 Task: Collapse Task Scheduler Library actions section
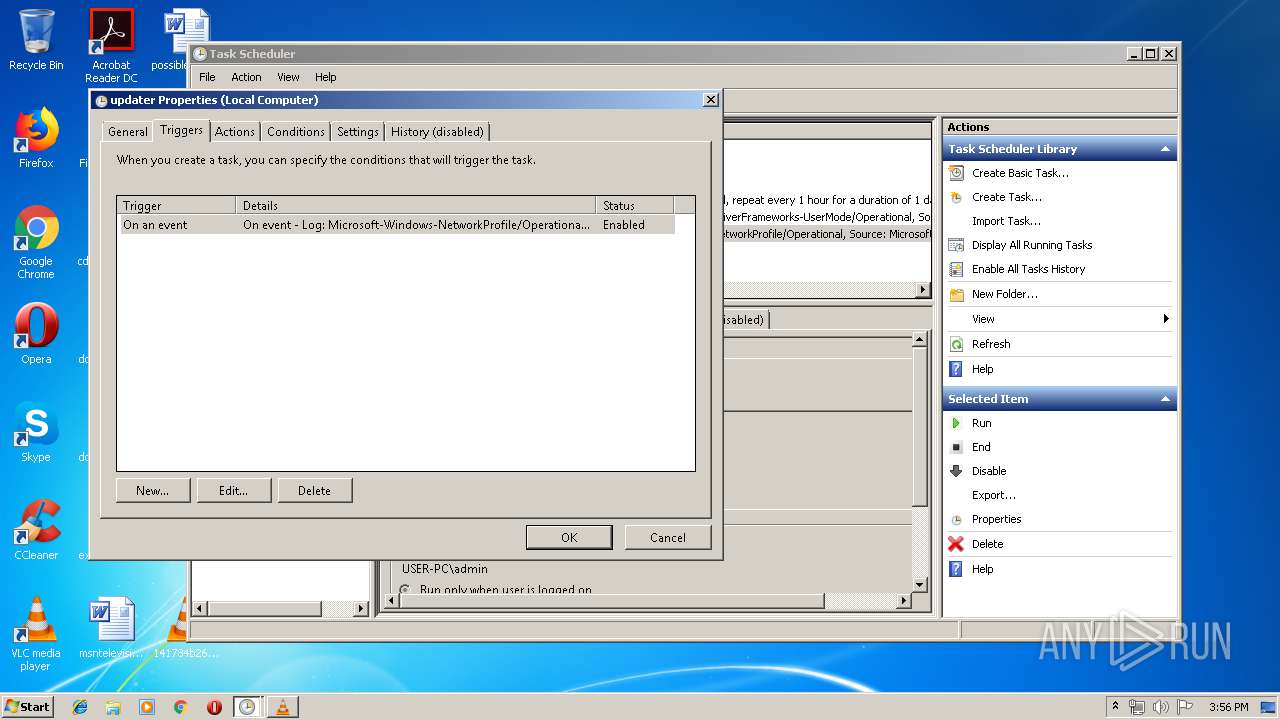point(1165,149)
